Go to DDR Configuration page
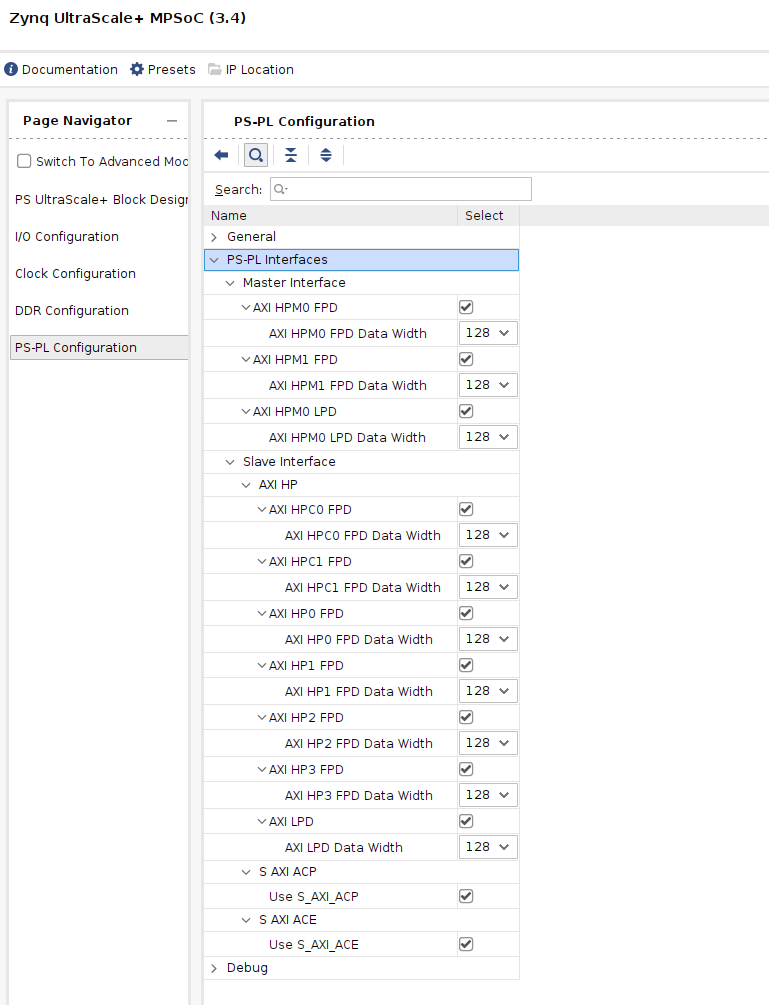This screenshot has width=769, height=1005. click(x=72, y=311)
